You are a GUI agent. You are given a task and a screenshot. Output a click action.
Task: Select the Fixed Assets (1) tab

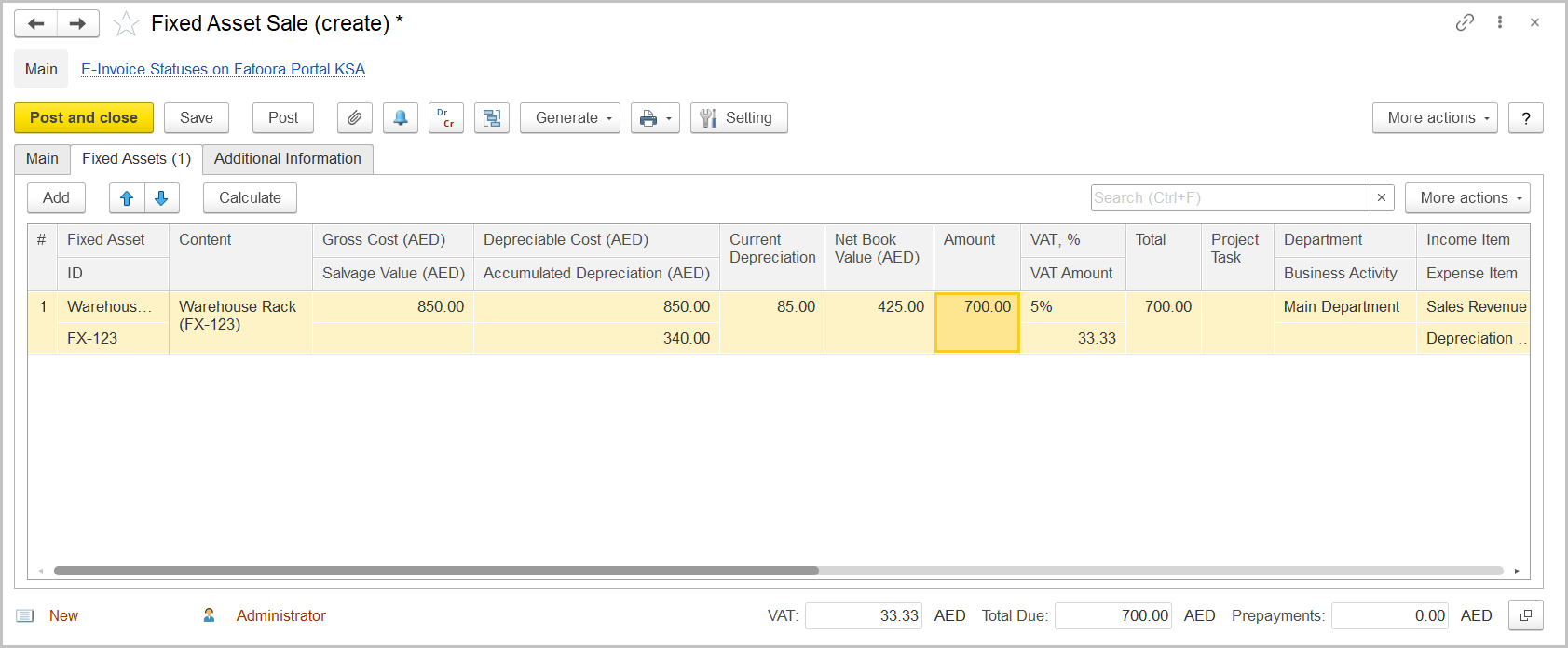(136, 159)
